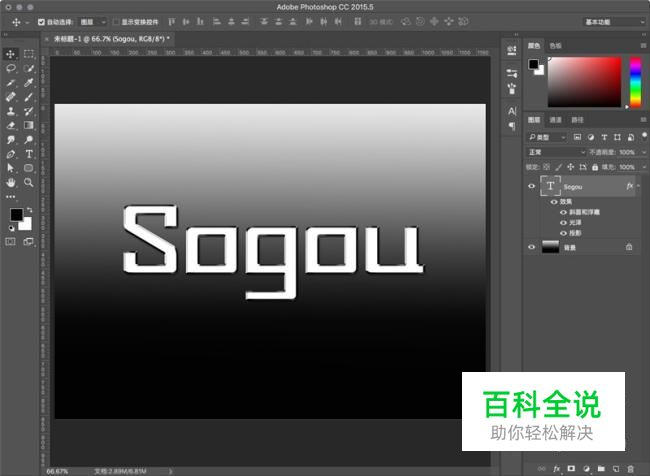Toggle Quick Mask mode icon
650x476 pixels.
[10, 242]
